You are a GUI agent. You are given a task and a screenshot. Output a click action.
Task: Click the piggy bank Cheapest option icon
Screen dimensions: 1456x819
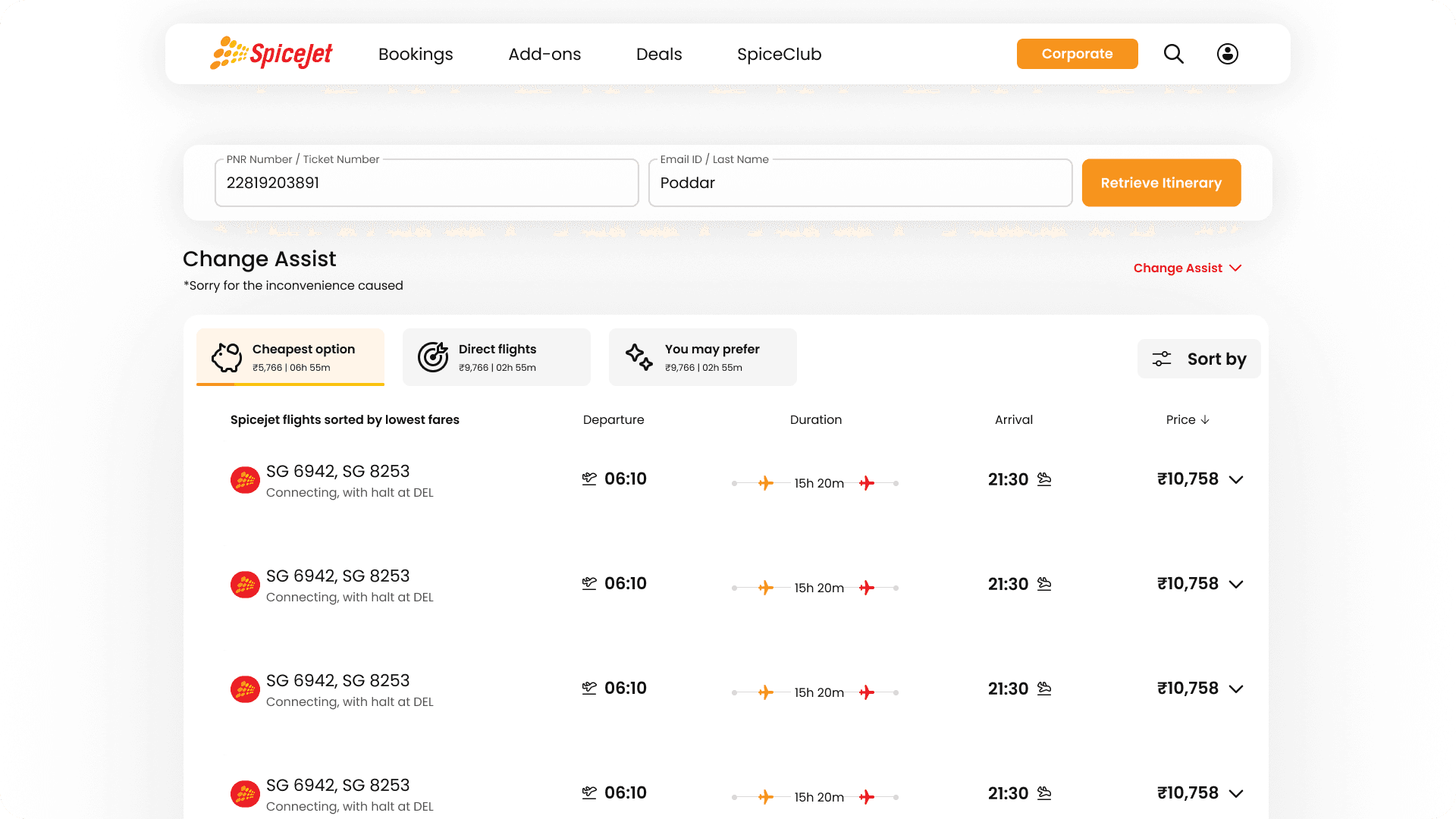(226, 357)
